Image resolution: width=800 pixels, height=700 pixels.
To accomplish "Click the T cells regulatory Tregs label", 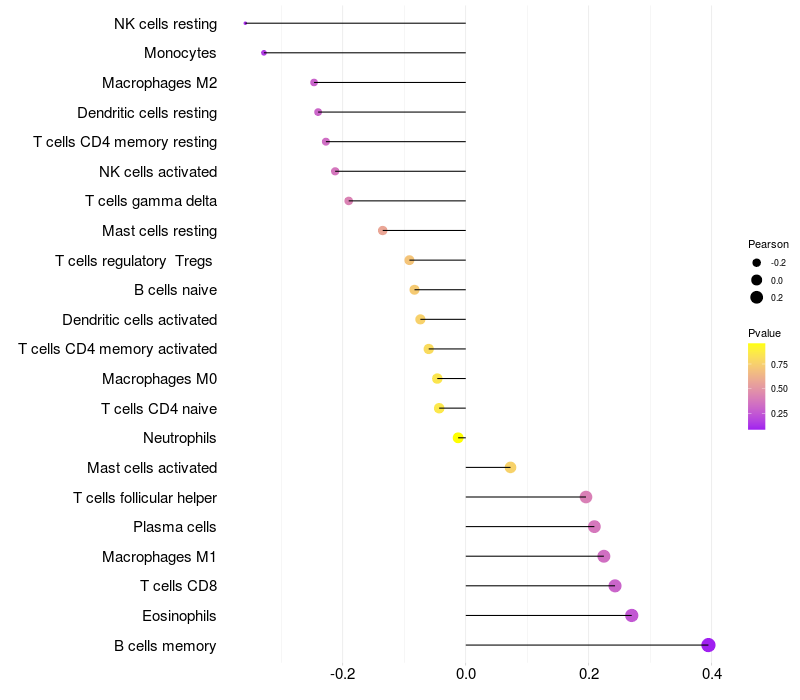I will [135, 261].
